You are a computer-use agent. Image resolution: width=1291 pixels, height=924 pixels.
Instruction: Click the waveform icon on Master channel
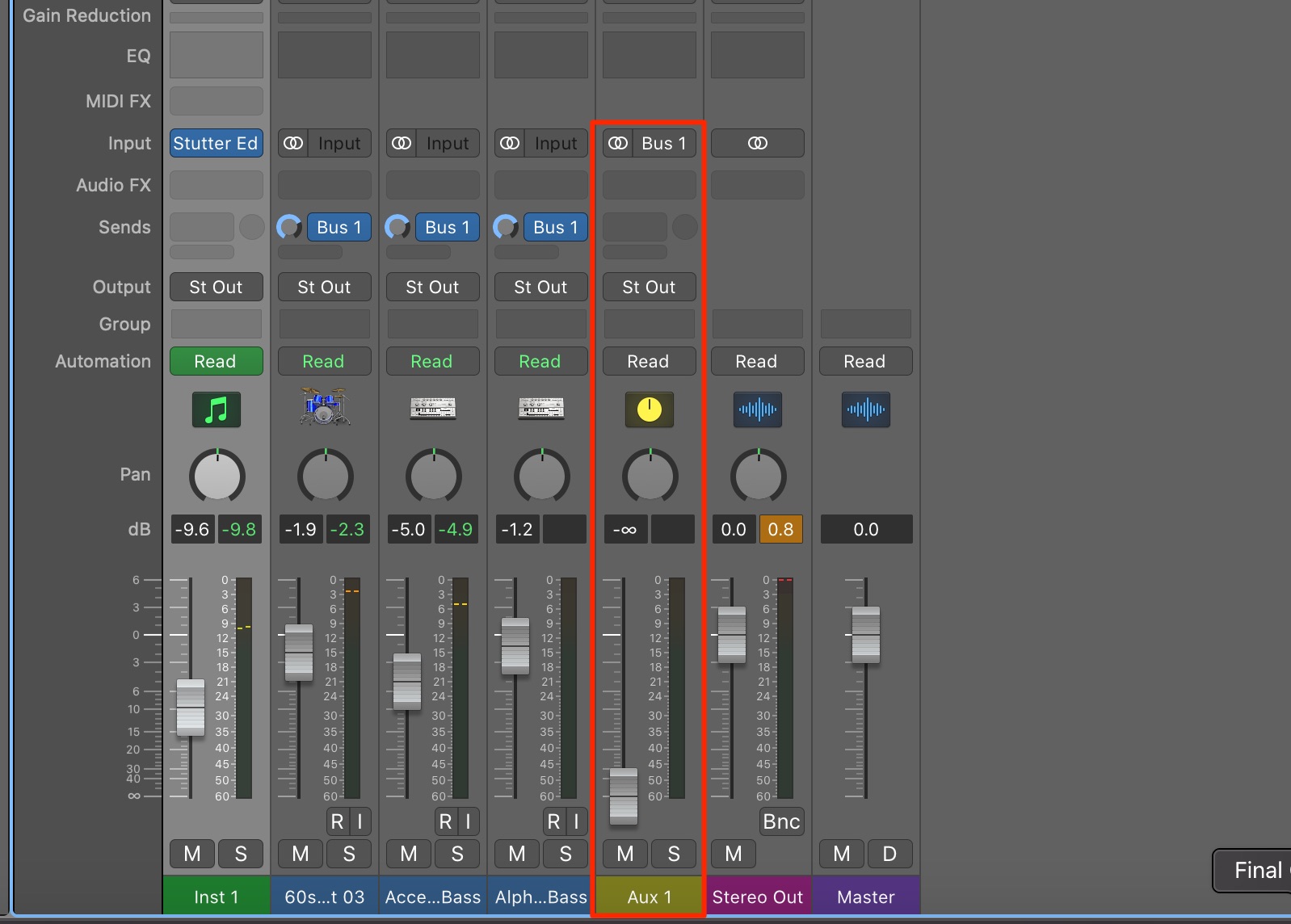pyautogui.click(x=866, y=409)
